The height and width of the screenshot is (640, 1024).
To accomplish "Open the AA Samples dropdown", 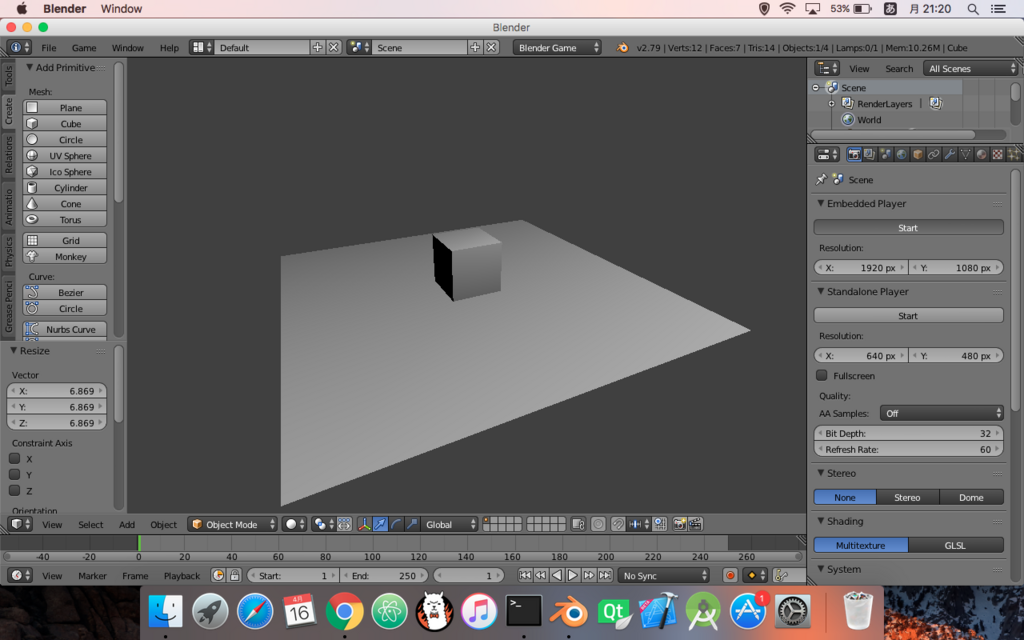I will (x=942, y=413).
